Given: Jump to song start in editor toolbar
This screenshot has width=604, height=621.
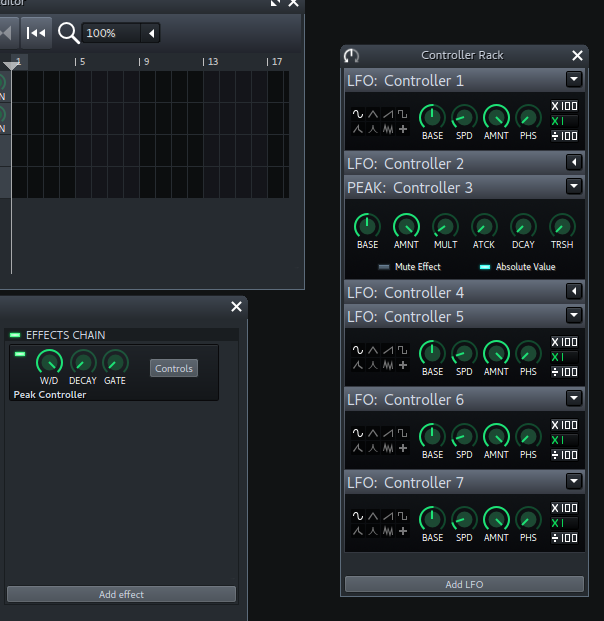Looking at the screenshot, I should coord(36,33).
